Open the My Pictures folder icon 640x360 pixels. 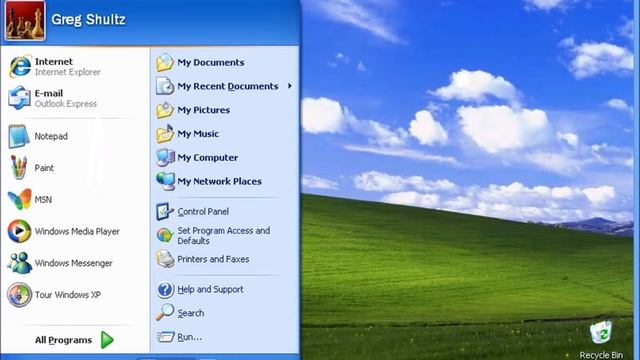point(165,110)
